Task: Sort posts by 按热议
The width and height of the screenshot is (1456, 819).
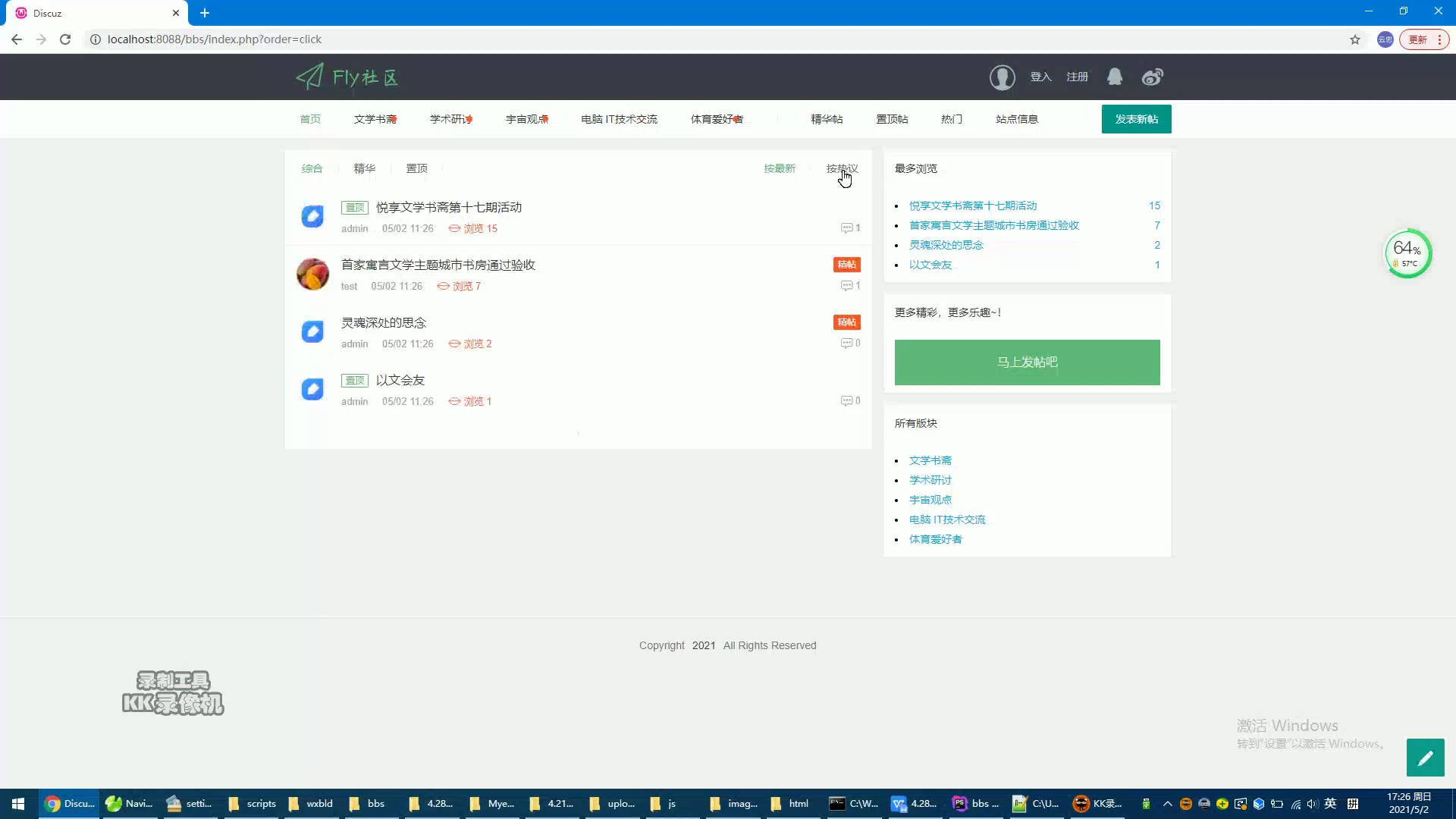Action: pos(841,168)
